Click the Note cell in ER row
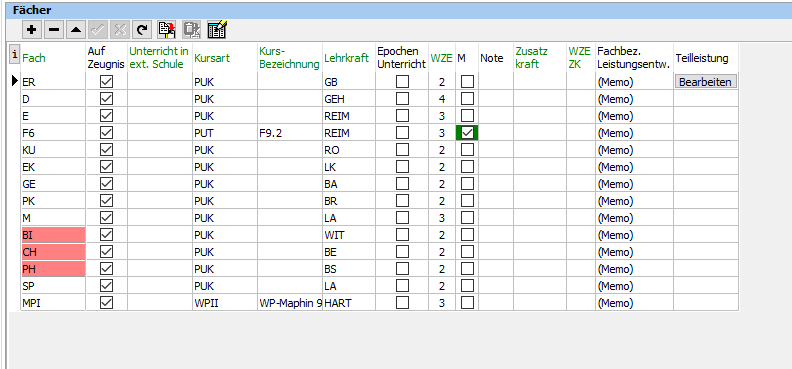This screenshot has height=369, width=792. tap(496, 82)
